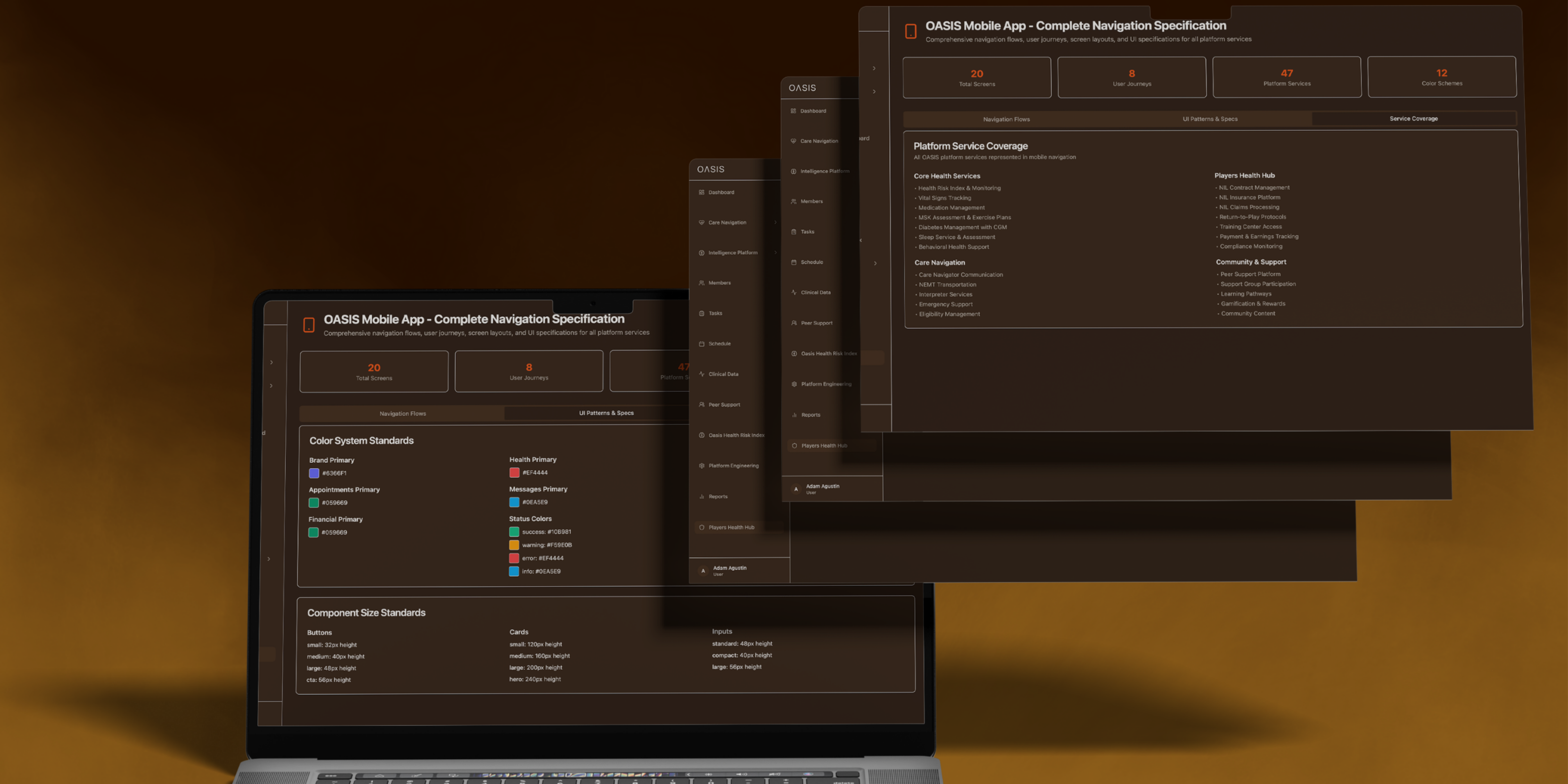Click Adam Agustin avatar in leftmost sidebar
Image resolution: width=1568 pixels, height=784 pixels.
click(x=703, y=571)
